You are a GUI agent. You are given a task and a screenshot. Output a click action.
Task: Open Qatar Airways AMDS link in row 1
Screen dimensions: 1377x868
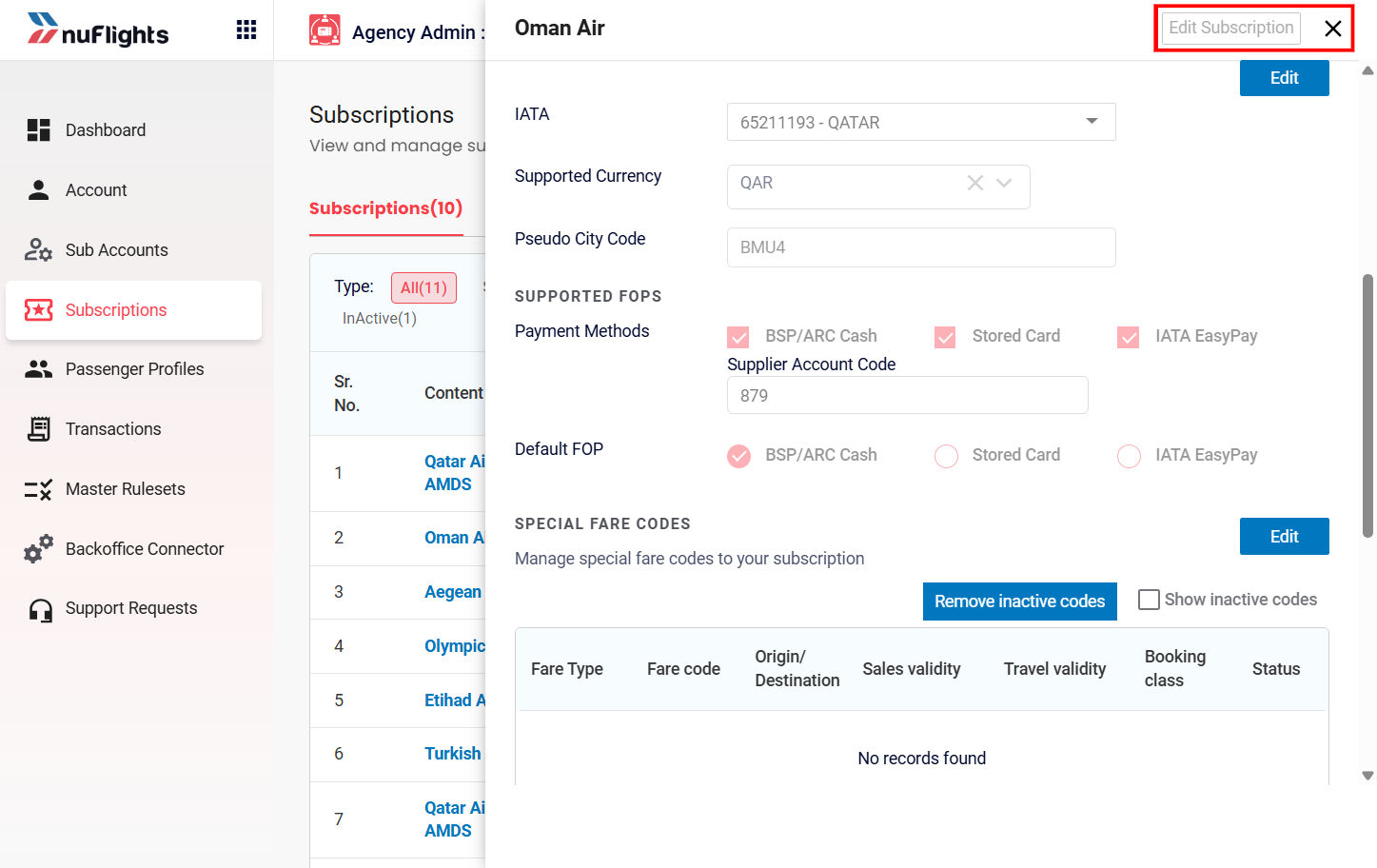point(455,473)
